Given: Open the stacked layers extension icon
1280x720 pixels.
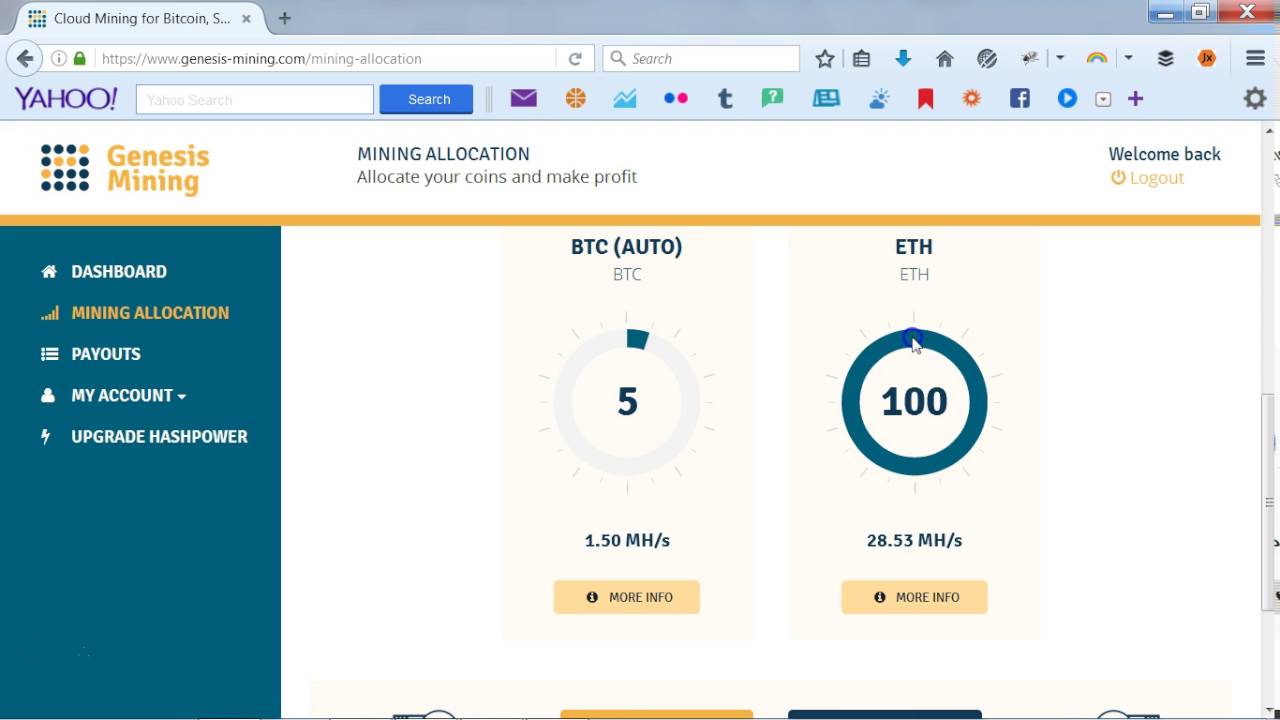Looking at the screenshot, I should (1166, 59).
